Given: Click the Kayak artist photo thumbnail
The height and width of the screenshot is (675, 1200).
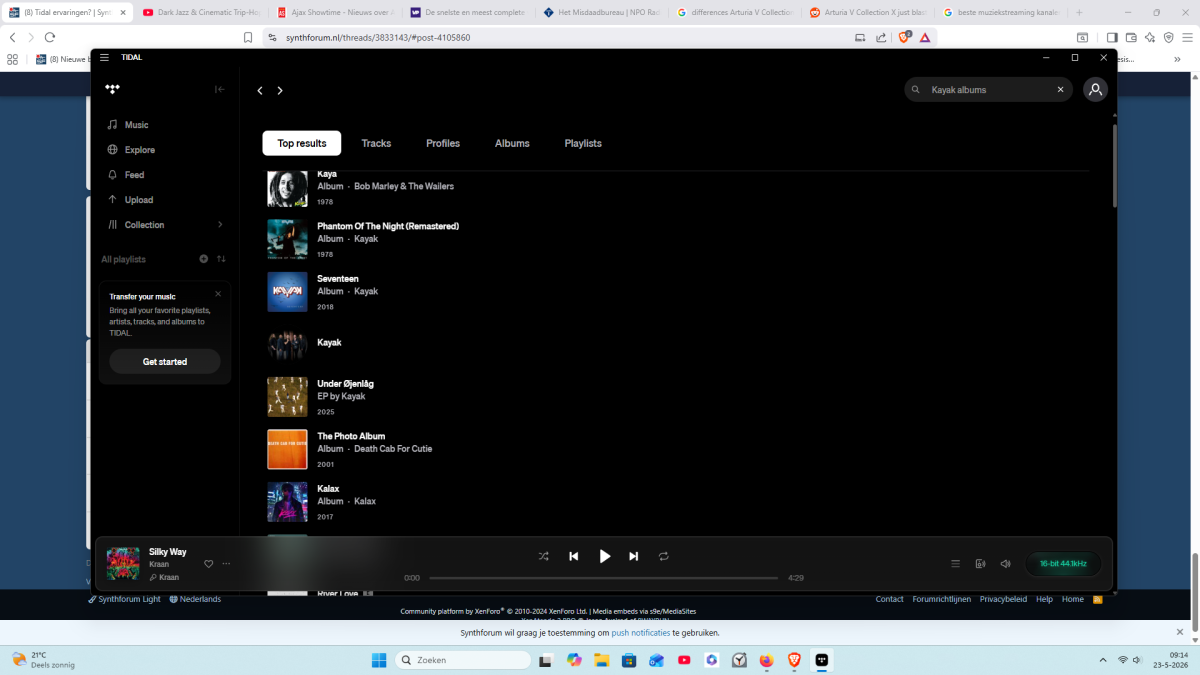Looking at the screenshot, I should pos(287,344).
